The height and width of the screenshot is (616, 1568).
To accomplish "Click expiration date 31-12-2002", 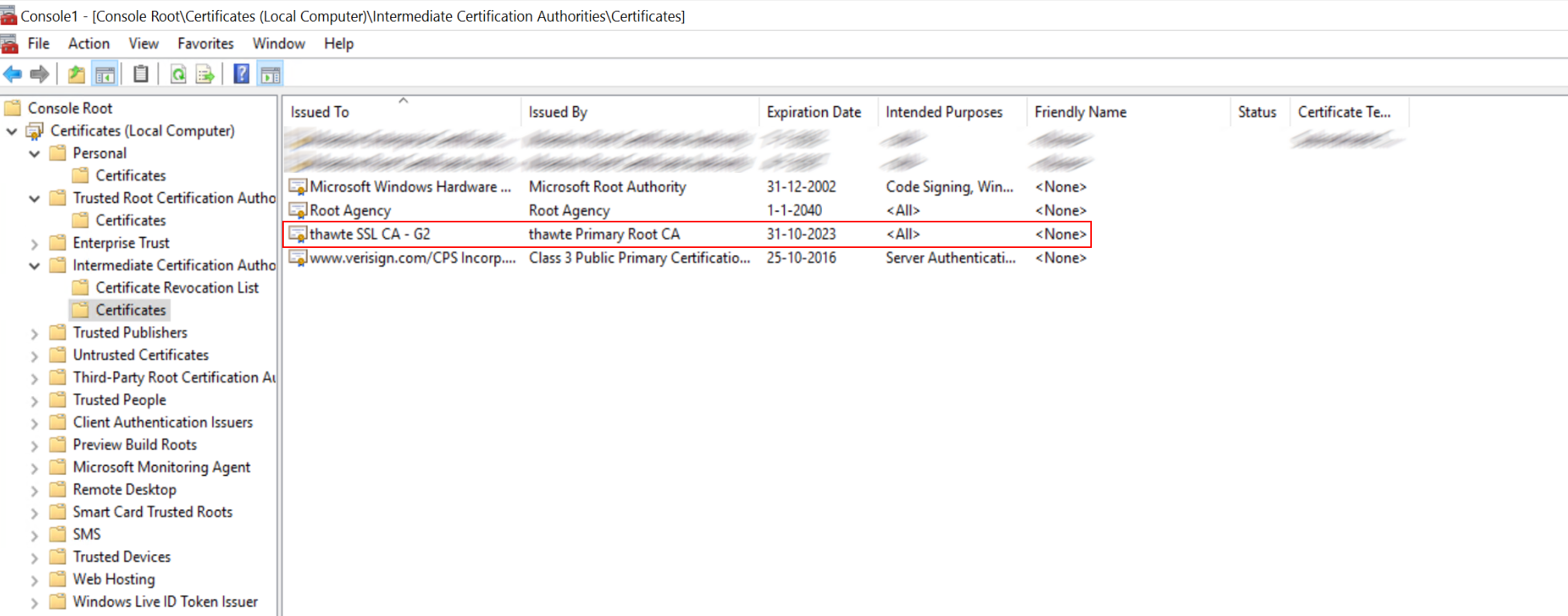I will 801,187.
